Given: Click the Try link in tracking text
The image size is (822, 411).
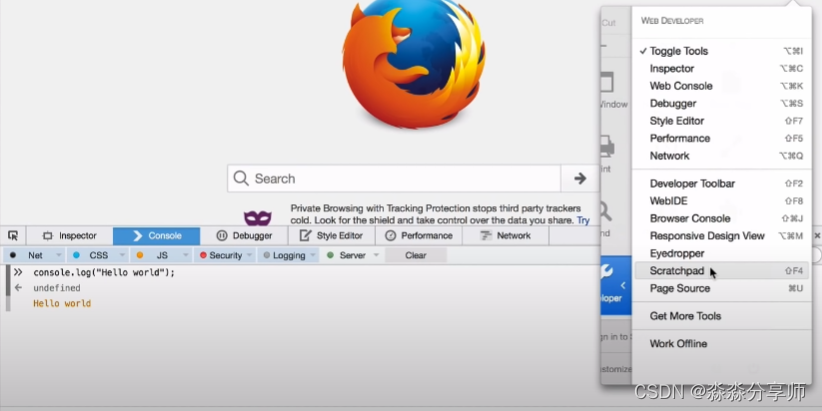Looking at the screenshot, I should coord(583,220).
